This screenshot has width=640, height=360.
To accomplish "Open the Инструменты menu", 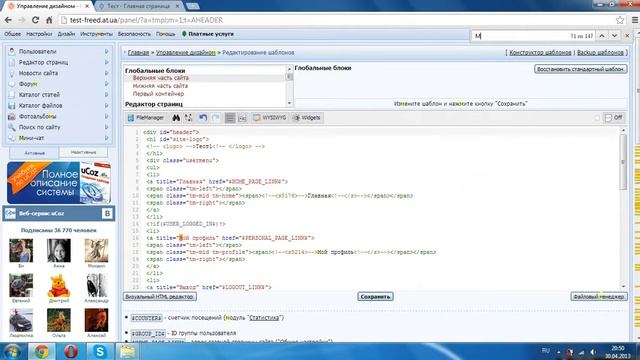I will click(x=96, y=34).
